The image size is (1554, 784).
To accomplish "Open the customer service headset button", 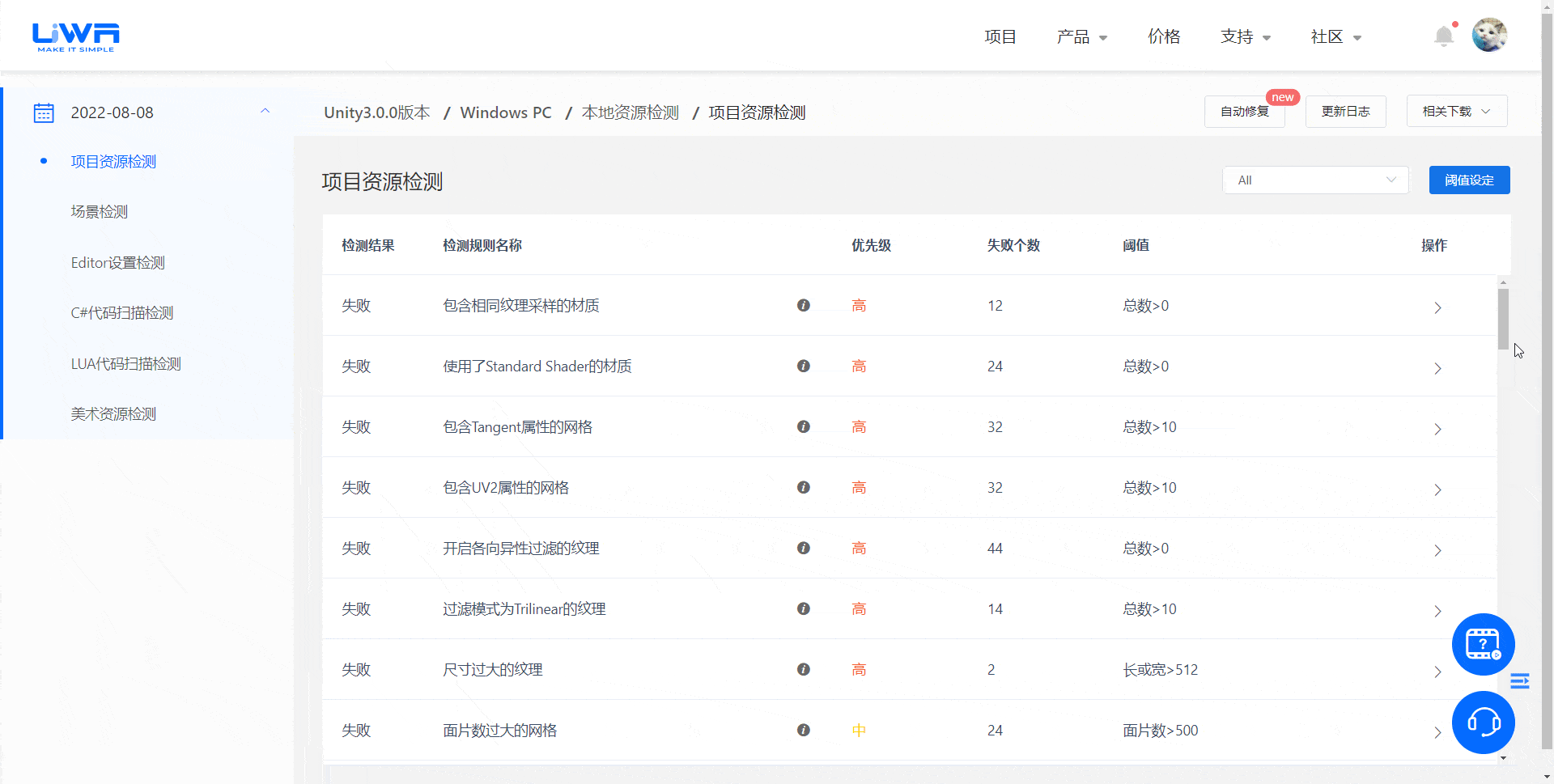I will [x=1483, y=722].
